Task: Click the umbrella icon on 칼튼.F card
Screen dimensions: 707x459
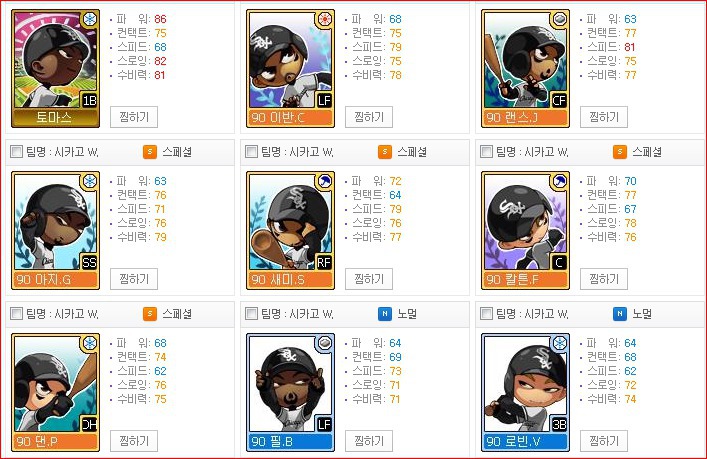Action: click(x=560, y=181)
